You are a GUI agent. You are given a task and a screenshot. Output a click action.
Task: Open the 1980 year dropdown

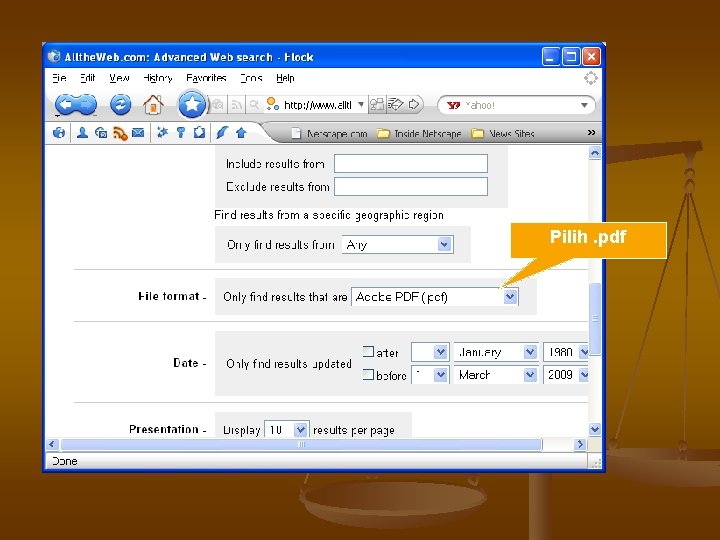(x=566, y=352)
